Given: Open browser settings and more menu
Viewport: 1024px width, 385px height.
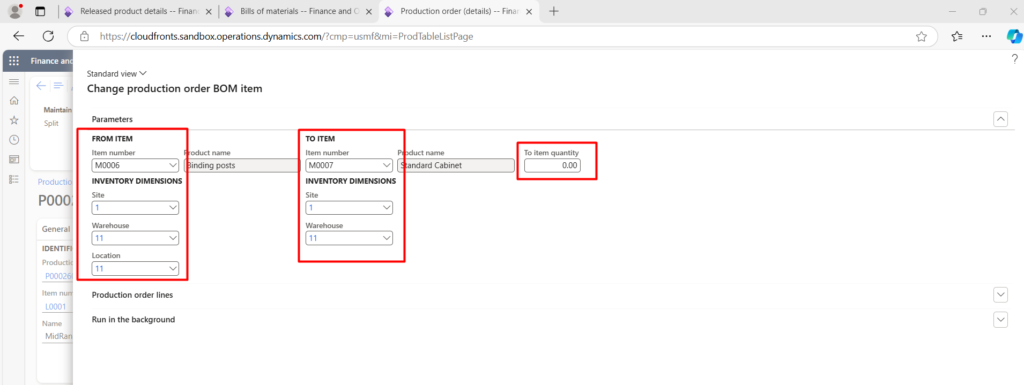Looking at the screenshot, I should (985, 37).
